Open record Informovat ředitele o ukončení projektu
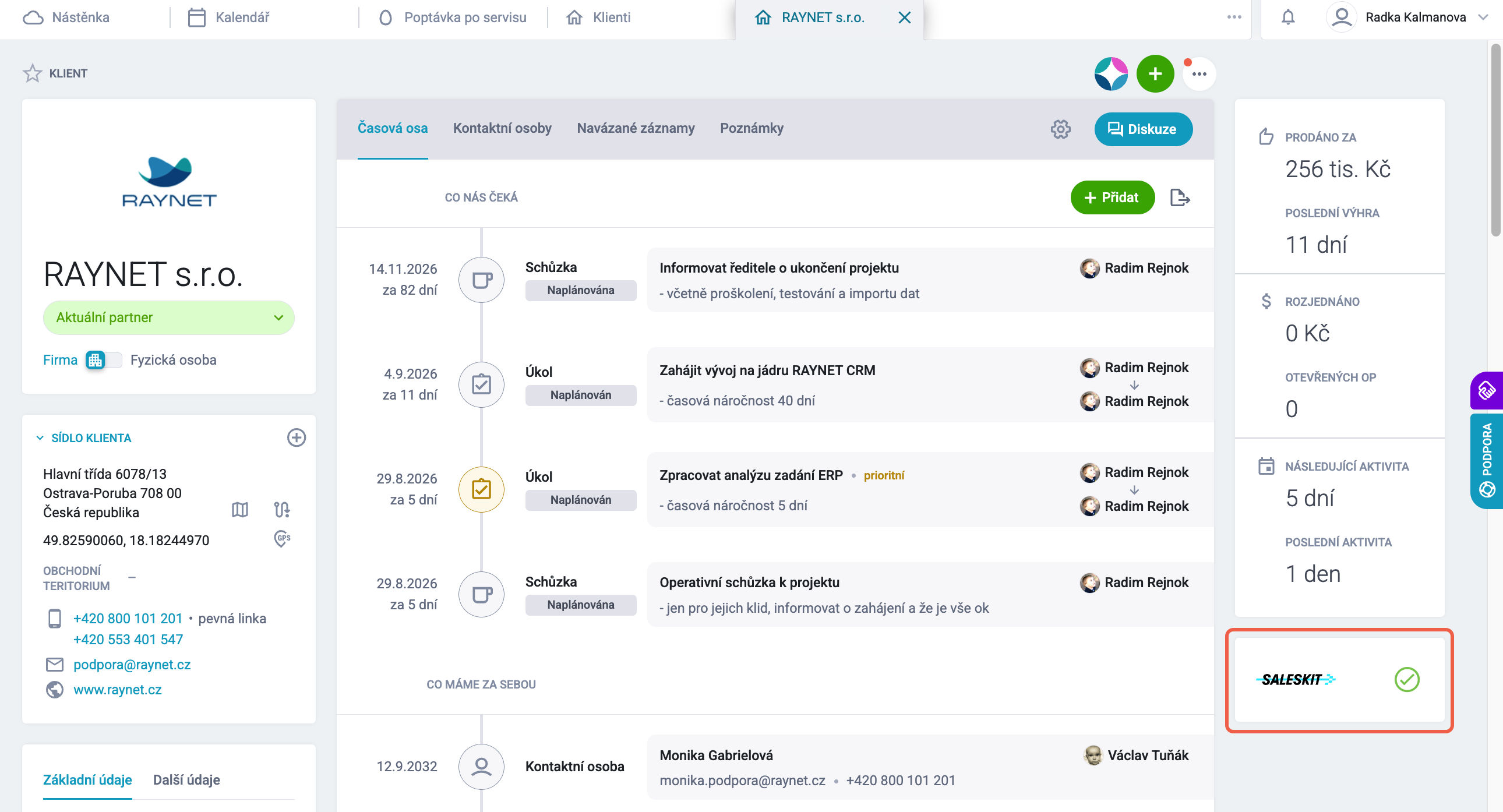The width and height of the screenshot is (1503, 812). click(779, 268)
